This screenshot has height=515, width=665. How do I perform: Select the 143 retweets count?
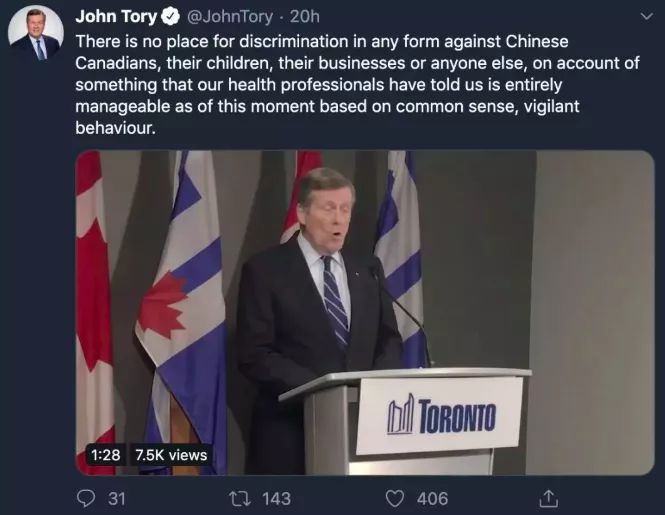tap(276, 499)
